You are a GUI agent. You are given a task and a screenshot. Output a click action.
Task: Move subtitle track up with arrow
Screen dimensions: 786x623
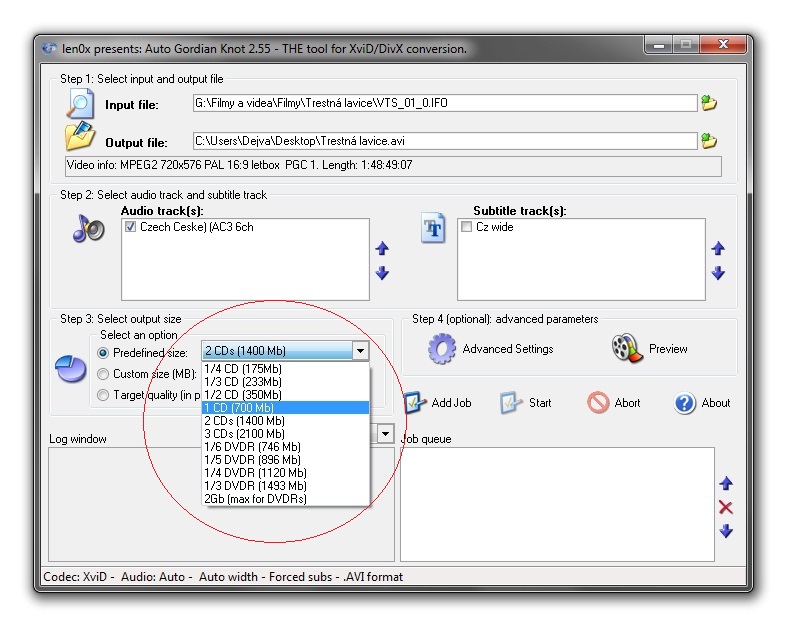coord(718,248)
